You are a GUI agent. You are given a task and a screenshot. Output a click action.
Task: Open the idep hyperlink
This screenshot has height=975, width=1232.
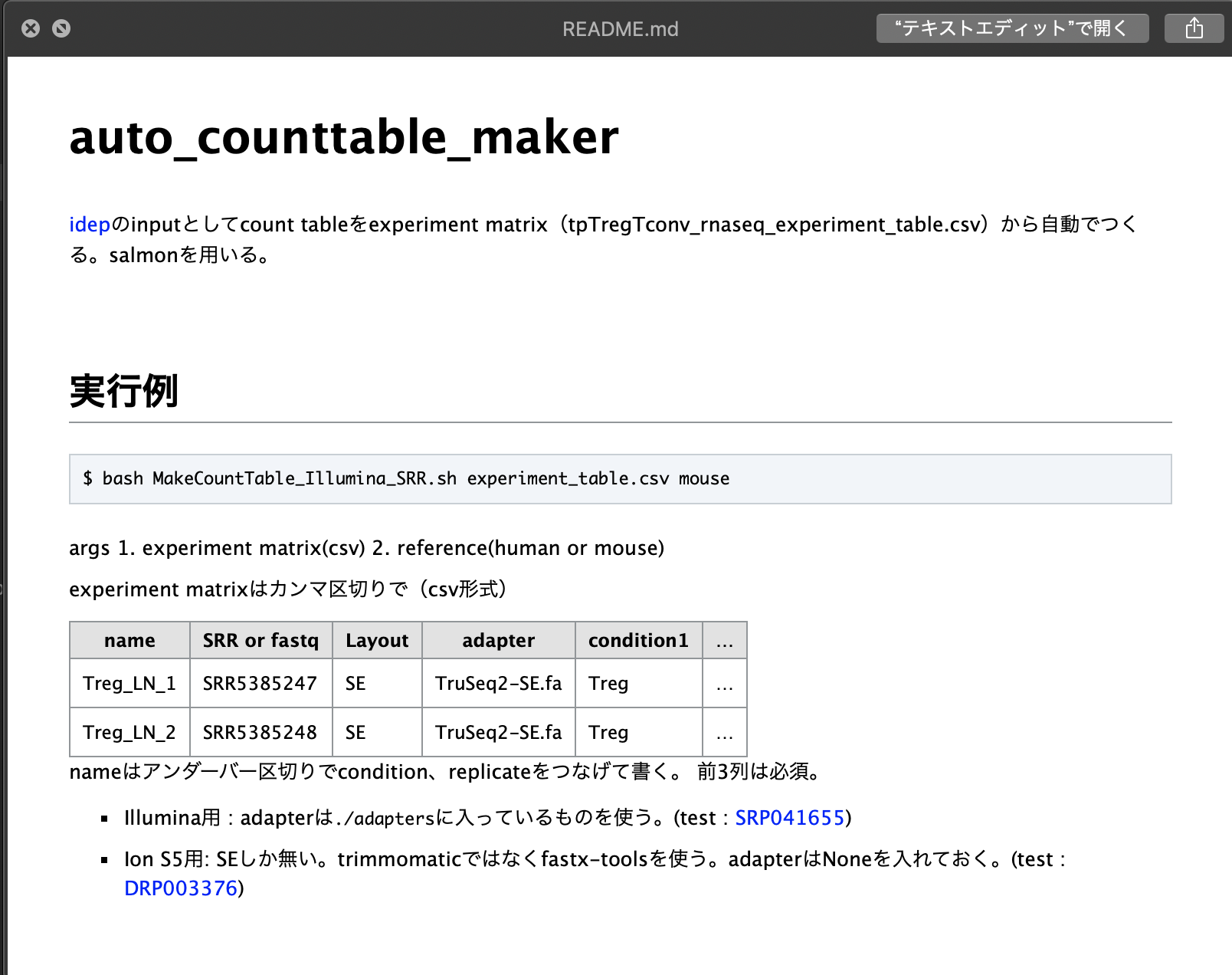click(90, 225)
